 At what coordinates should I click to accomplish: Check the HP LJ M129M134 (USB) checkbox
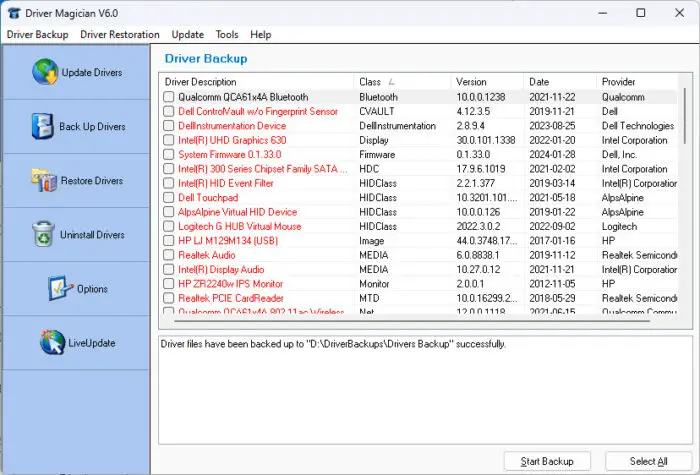[168, 241]
